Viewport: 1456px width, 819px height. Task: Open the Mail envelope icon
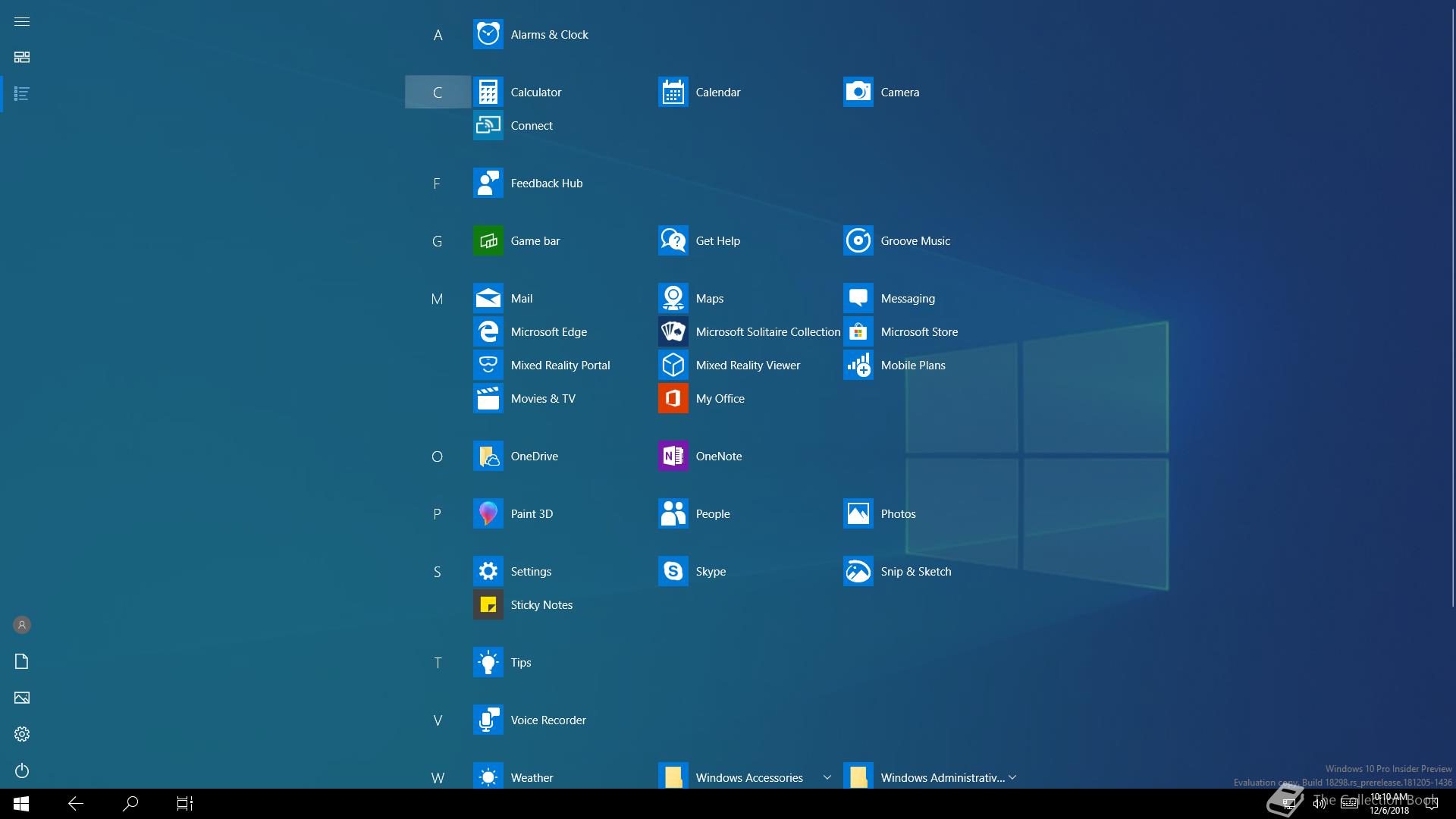(x=488, y=298)
